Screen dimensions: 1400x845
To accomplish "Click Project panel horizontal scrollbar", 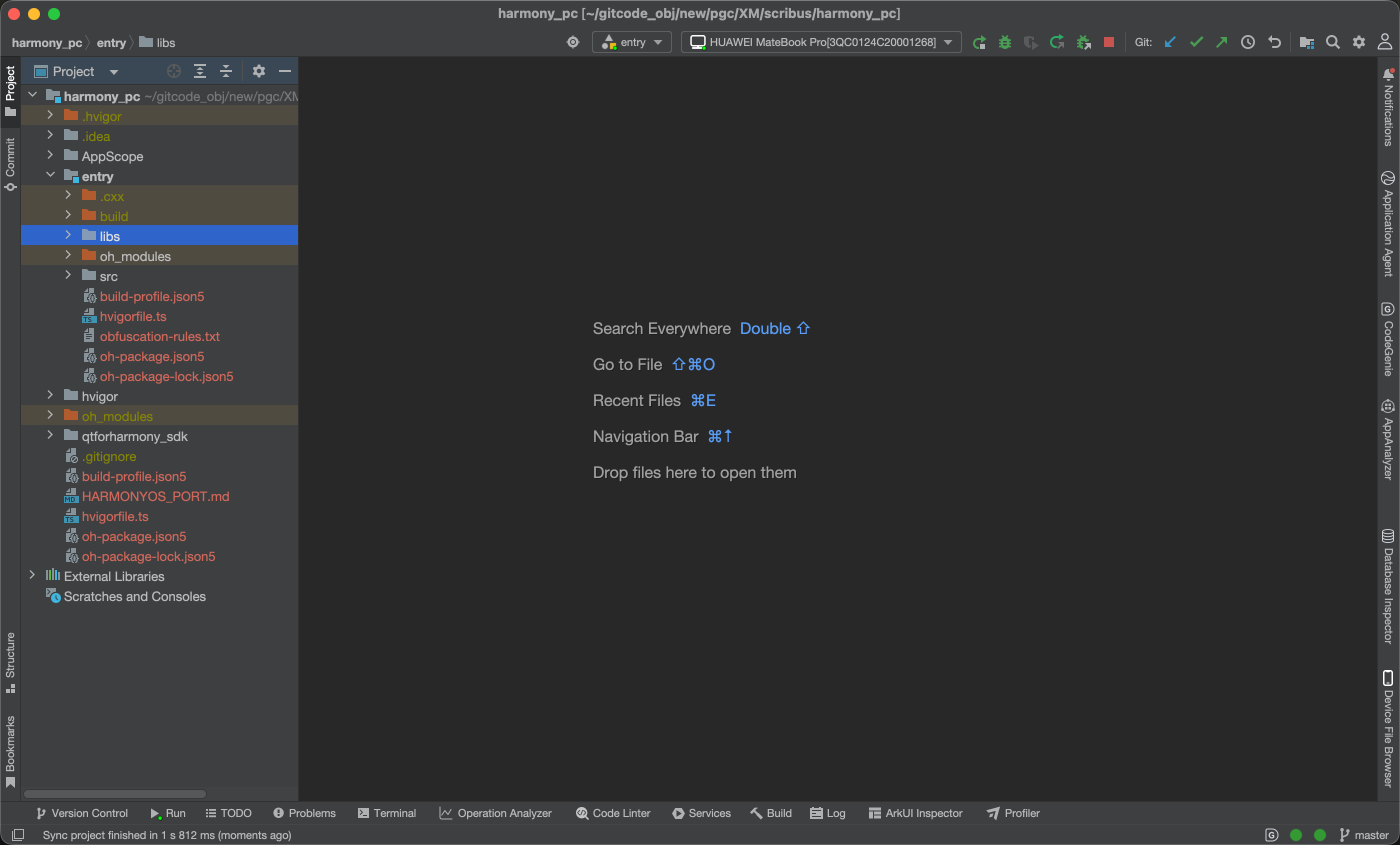I will [x=115, y=793].
